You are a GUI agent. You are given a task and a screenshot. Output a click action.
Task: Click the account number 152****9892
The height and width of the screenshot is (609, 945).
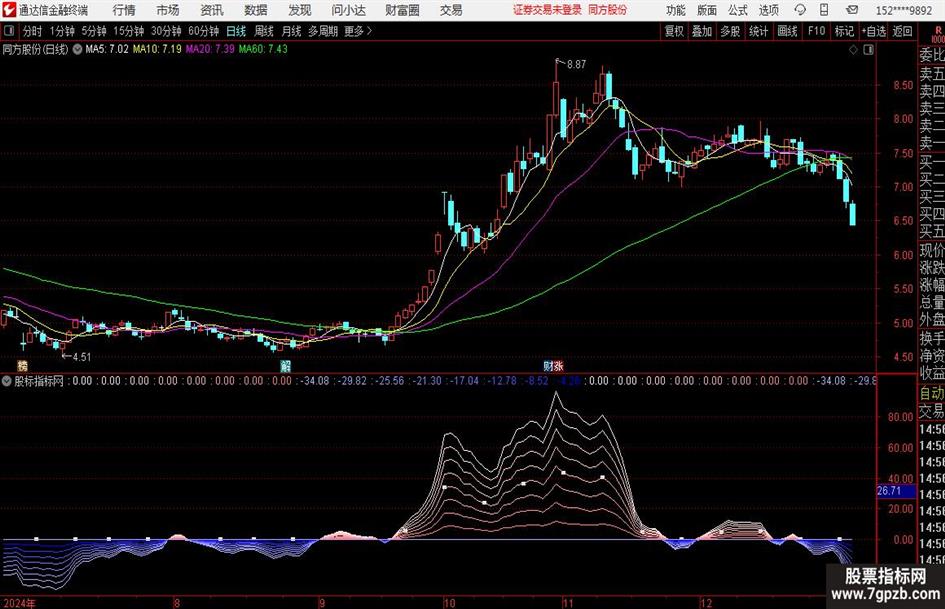tap(904, 10)
